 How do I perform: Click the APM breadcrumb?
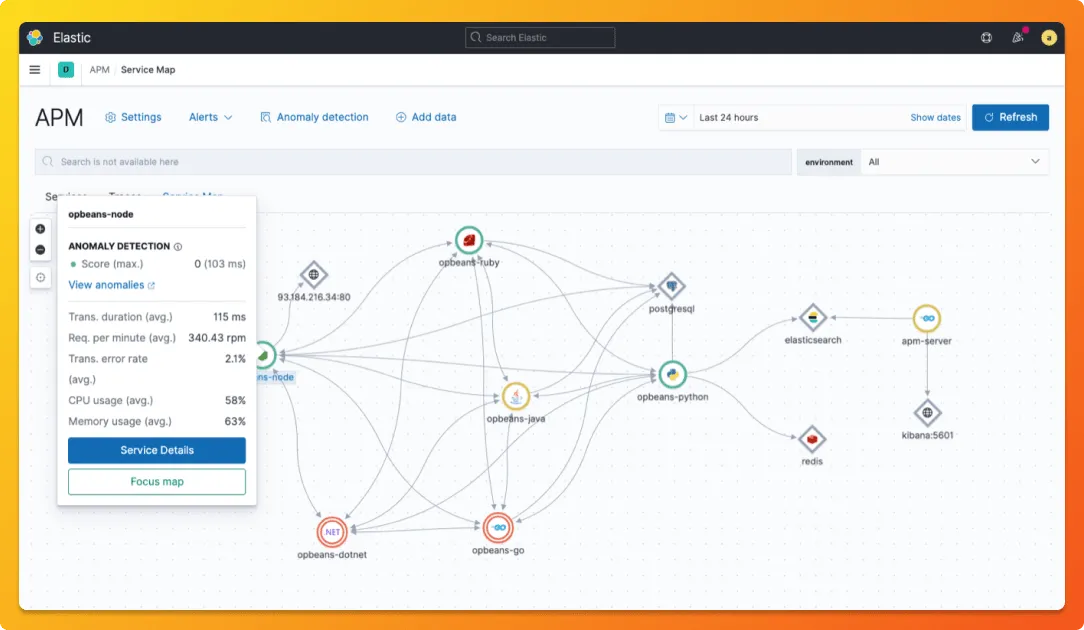100,70
